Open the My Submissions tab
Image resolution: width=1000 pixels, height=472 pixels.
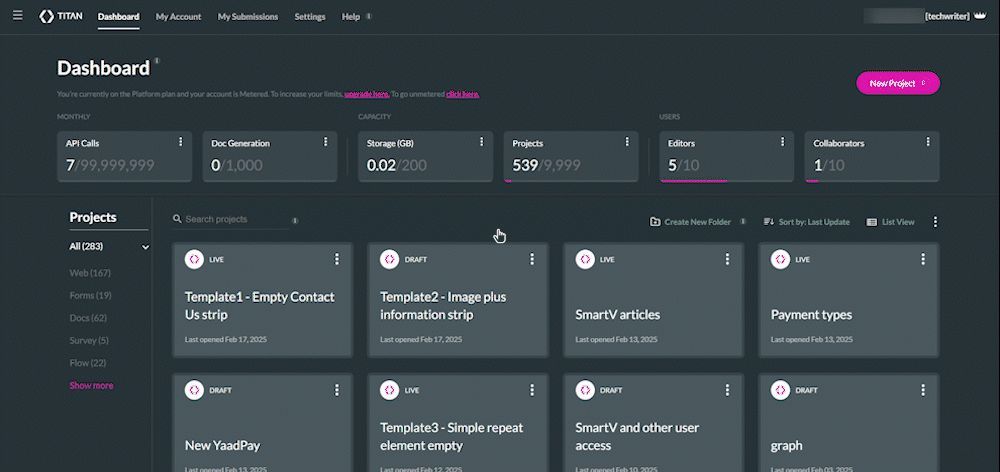pyautogui.click(x=248, y=17)
